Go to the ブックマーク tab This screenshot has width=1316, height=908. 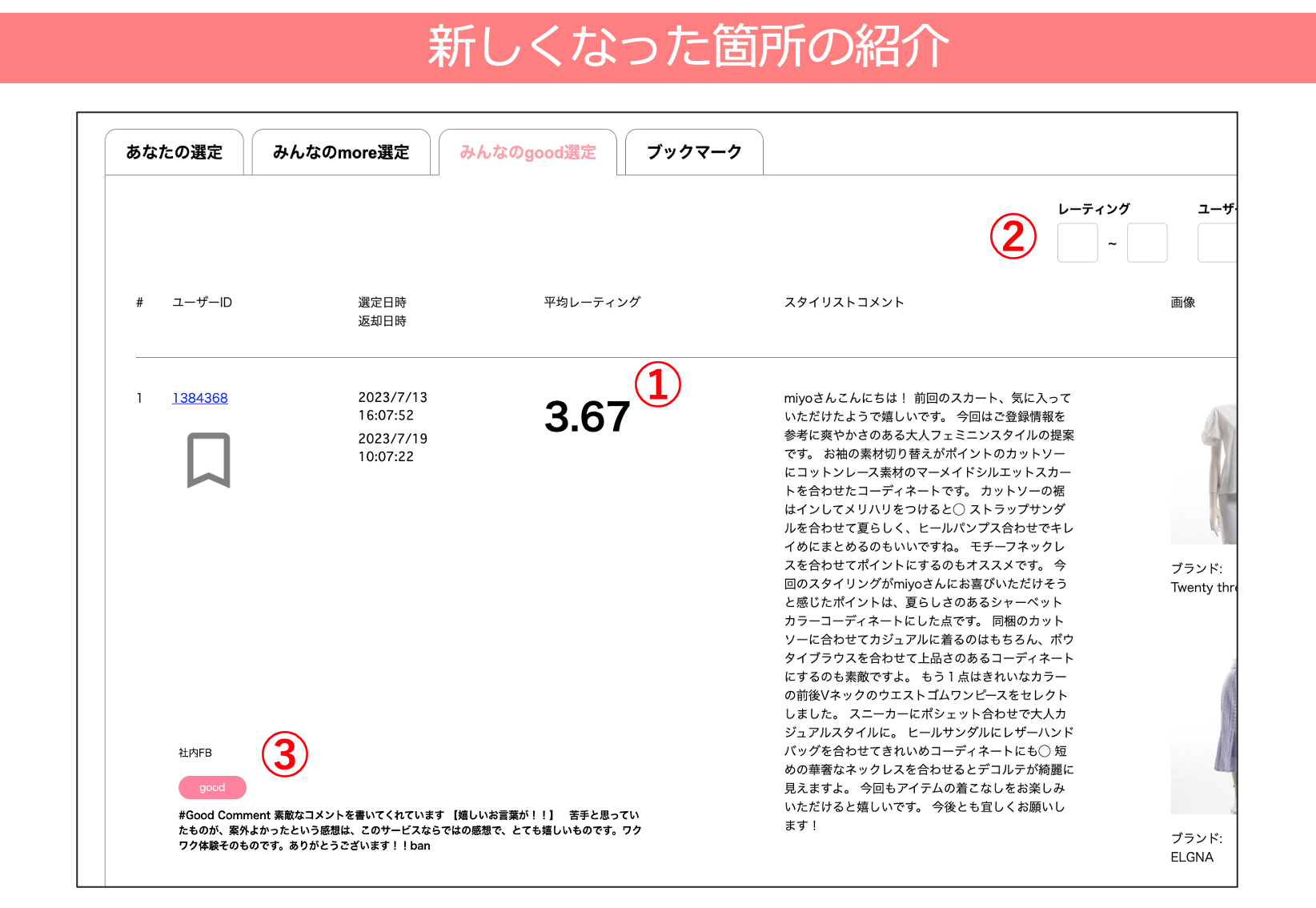coord(694,152)
